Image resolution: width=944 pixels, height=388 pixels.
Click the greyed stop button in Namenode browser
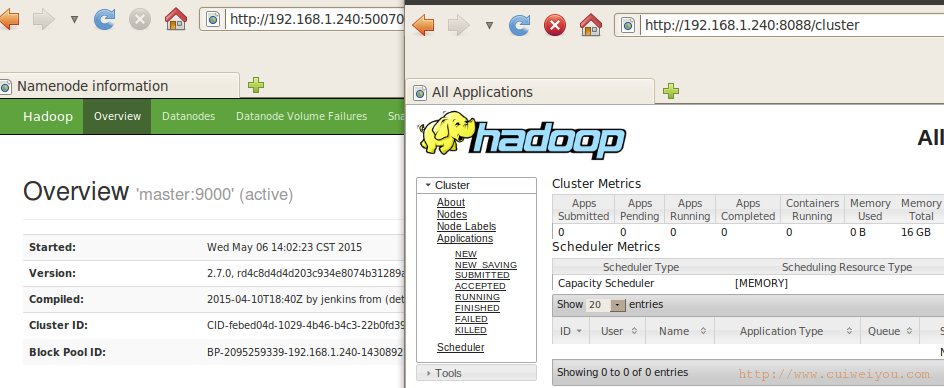click(140, 19)
